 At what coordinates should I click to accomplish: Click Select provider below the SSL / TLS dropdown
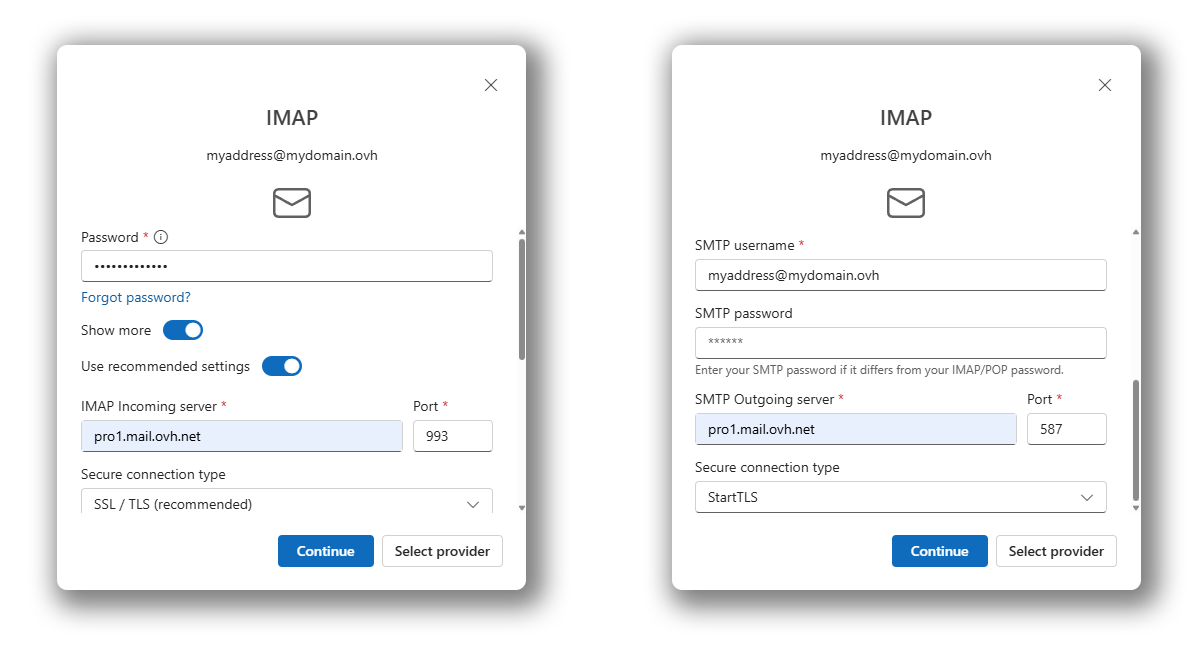[x=442, y=551]
